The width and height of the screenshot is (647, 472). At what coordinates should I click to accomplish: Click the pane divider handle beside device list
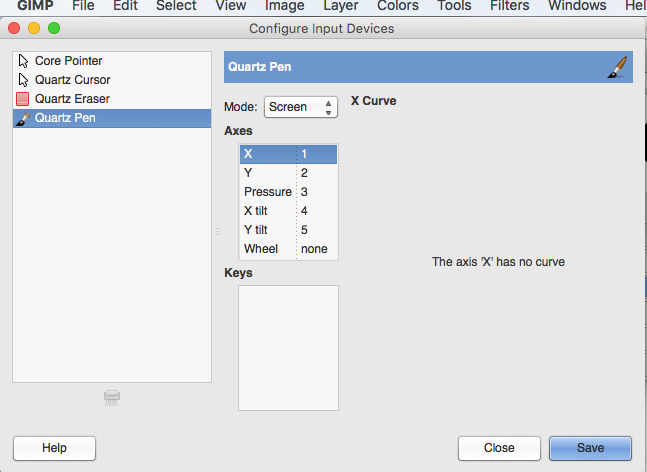click(218, 231)
